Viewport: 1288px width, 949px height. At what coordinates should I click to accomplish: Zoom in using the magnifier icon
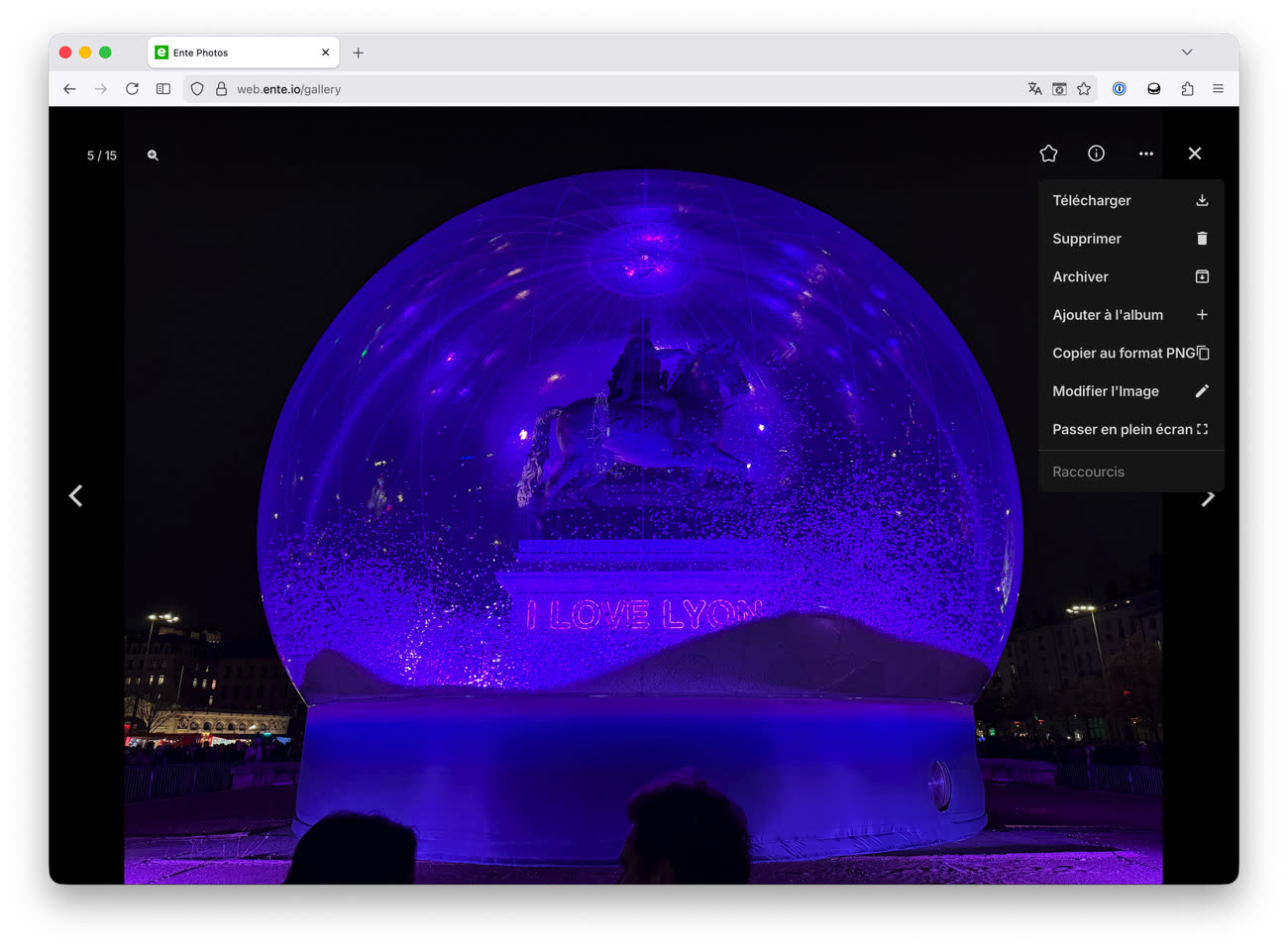153,156
